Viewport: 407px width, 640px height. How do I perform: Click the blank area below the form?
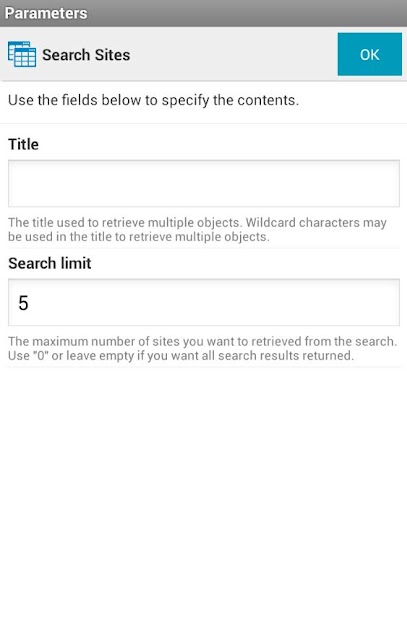(203, 502)
